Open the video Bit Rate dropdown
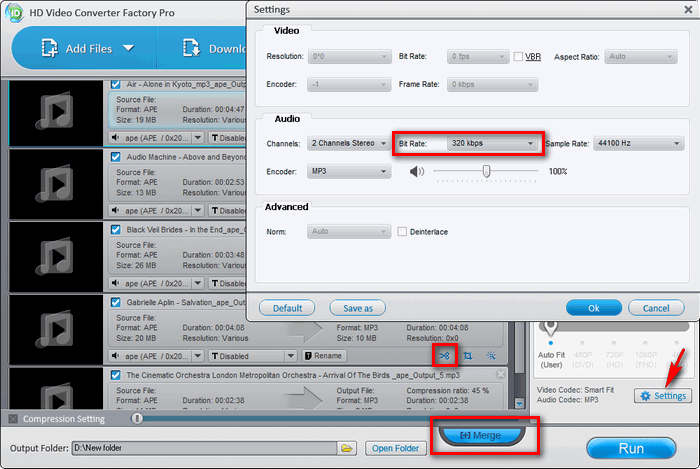Image resolution: width=700 pixels, height=469 pixels. tap(478, 56)
